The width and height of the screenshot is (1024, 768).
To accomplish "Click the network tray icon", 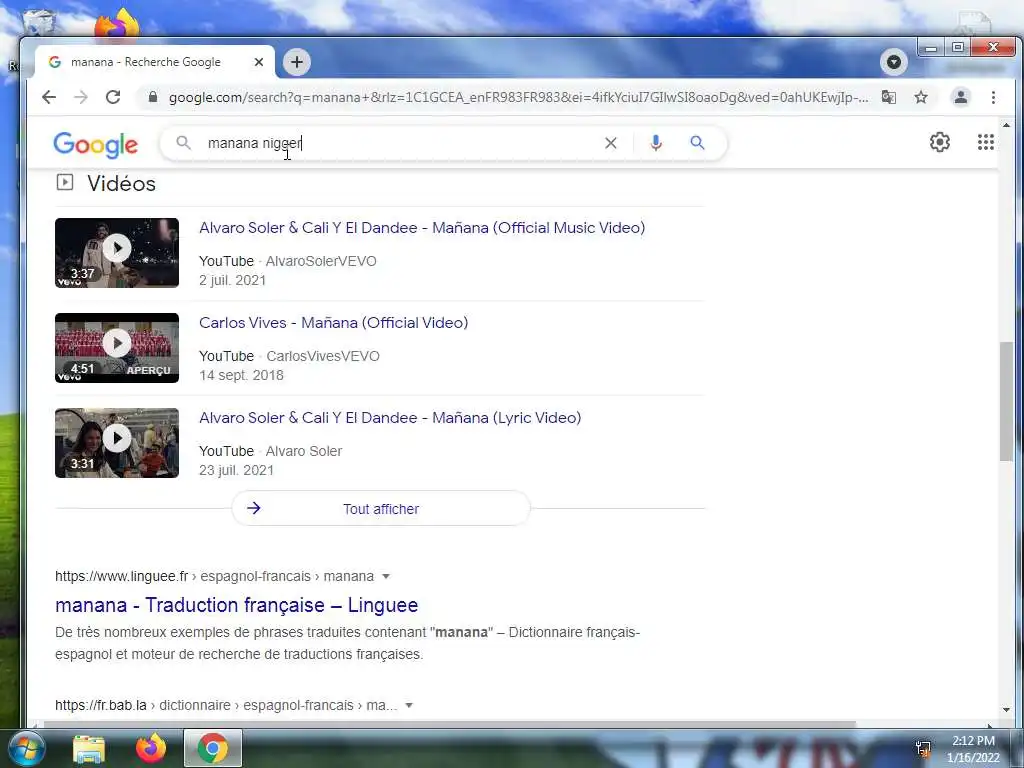I will click(x=923, y=749).
